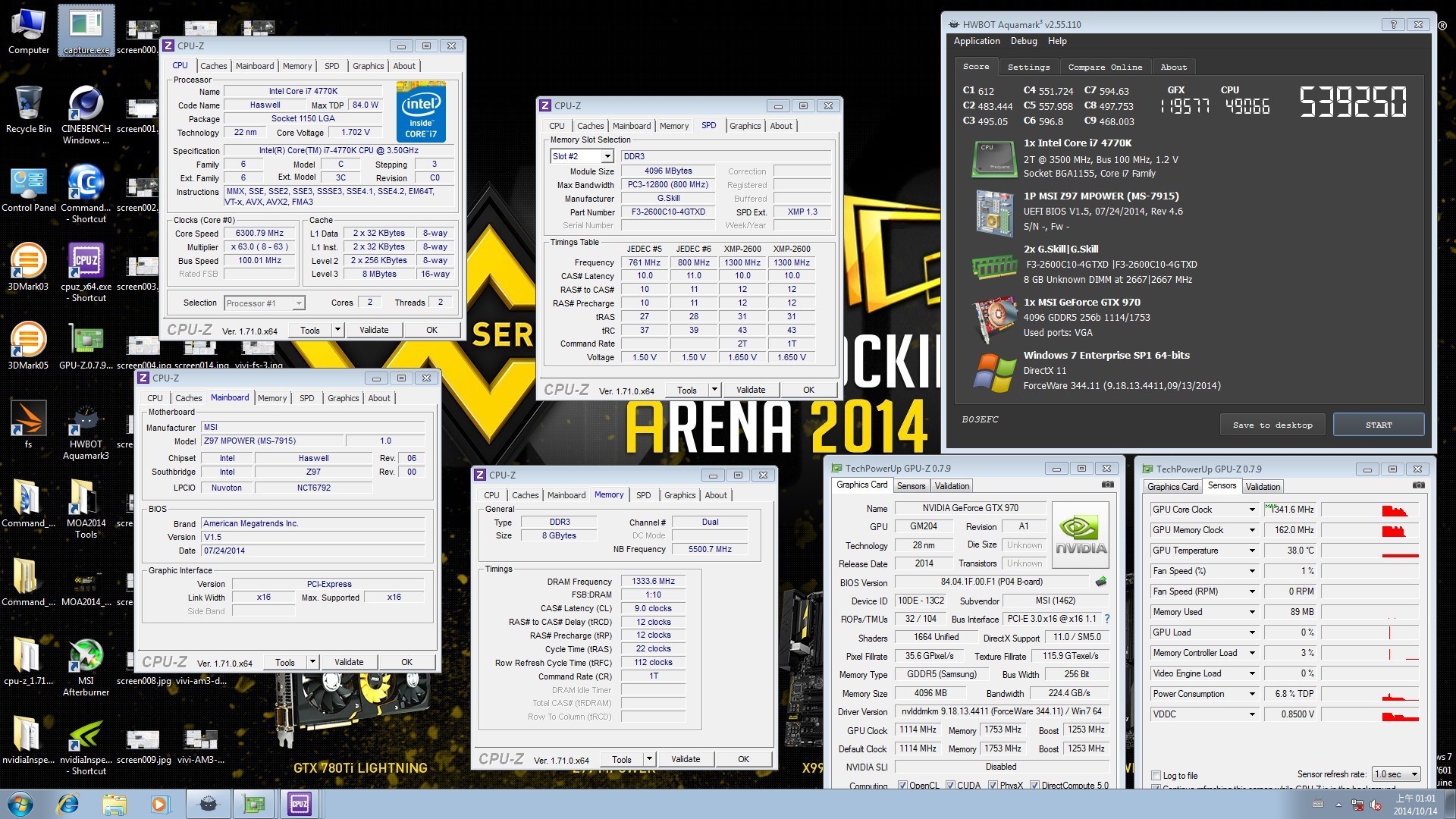Toggle the PhysX checkbox in GPU-Z

point(993,785)
